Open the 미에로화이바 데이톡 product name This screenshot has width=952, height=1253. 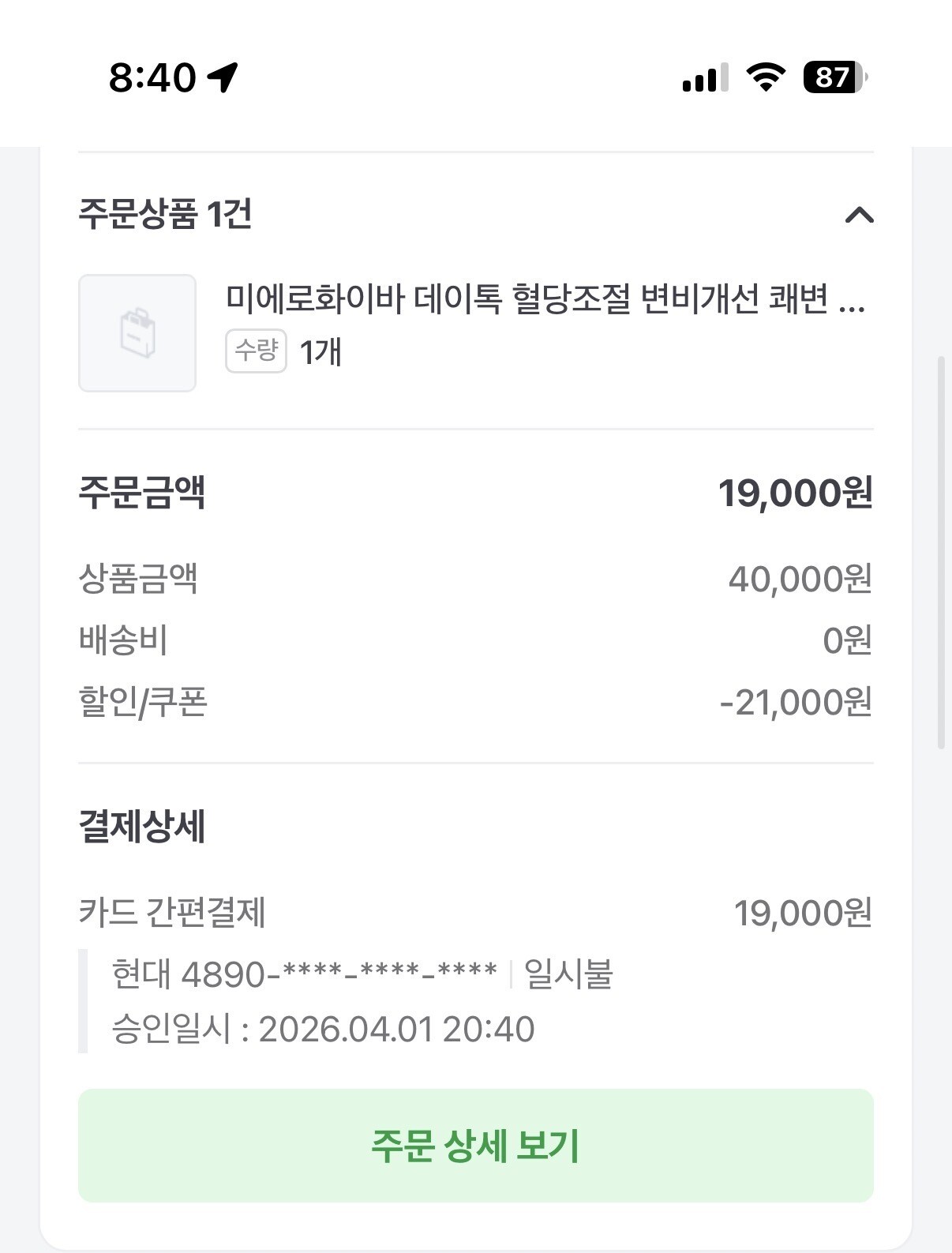(545, 299)
